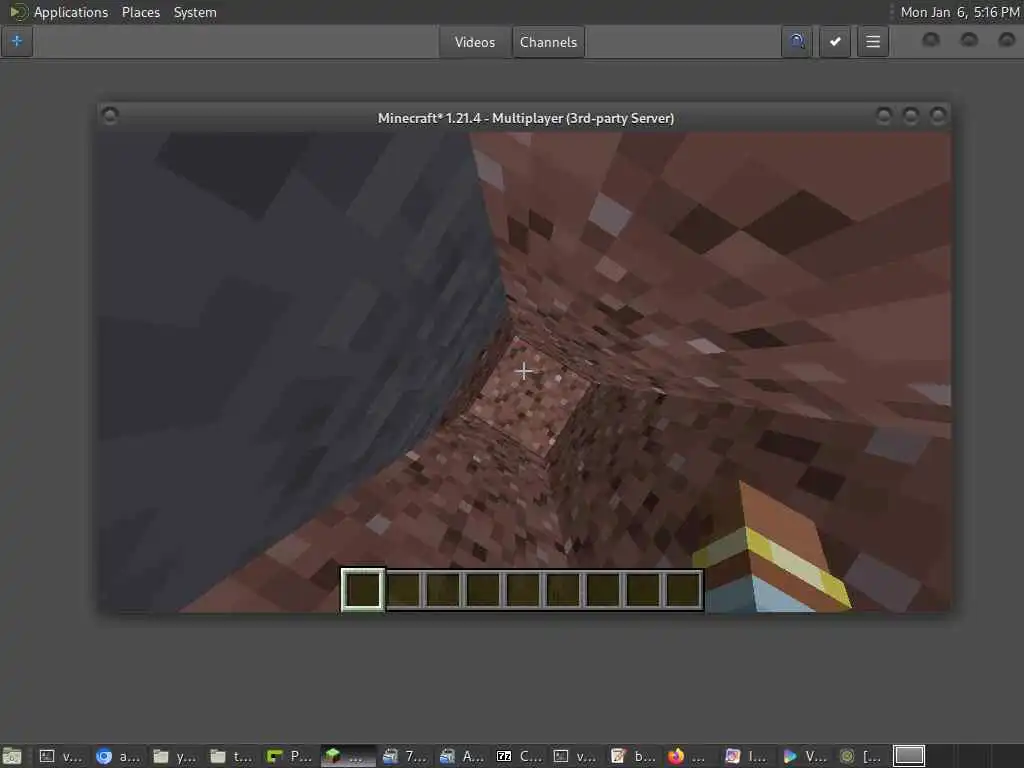
Task: Switch to the Channels tab
Action: tap(549, 42)
